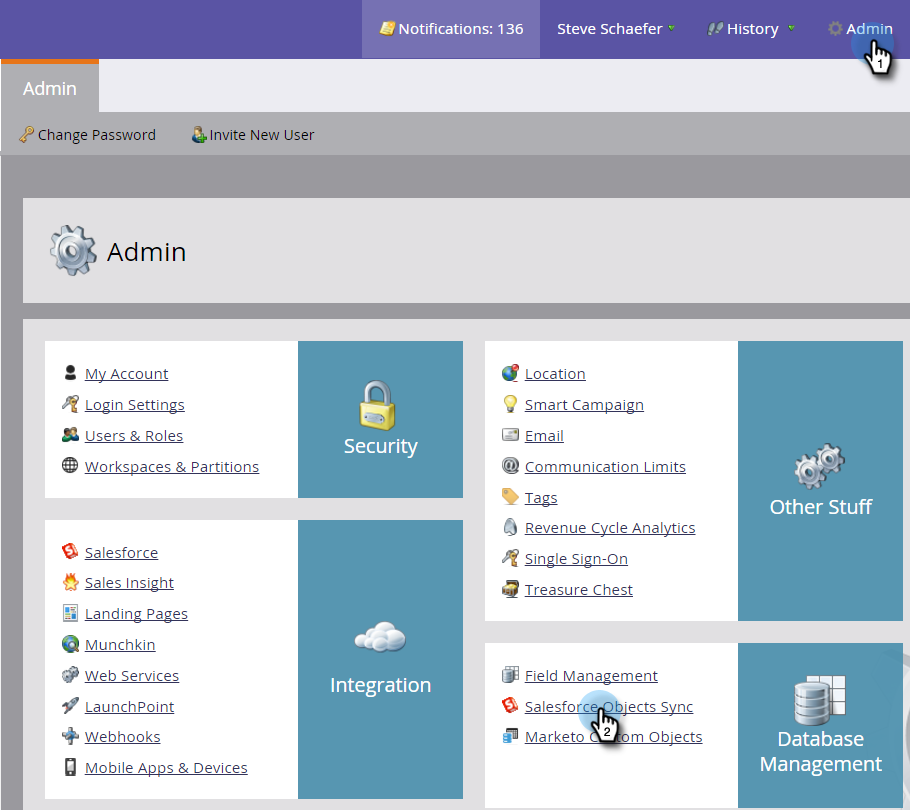Open Mobile Apps & Devices link
910x810 pixels.
pos(166,768)
